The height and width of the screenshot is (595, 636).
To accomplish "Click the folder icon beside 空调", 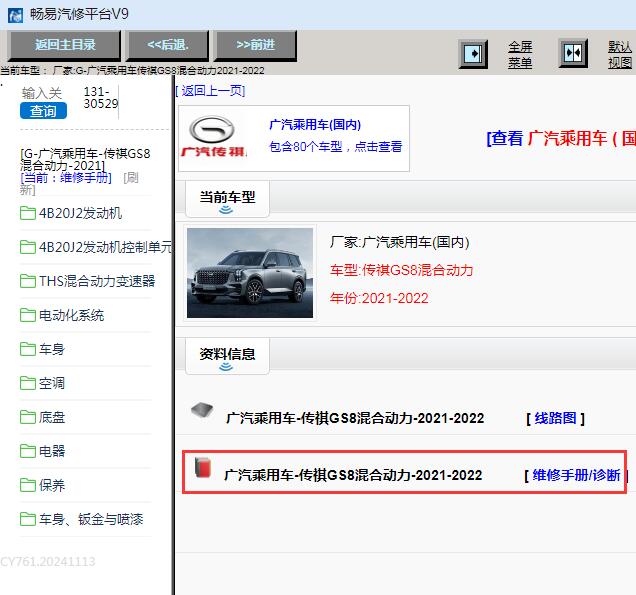I will (28, 383).
